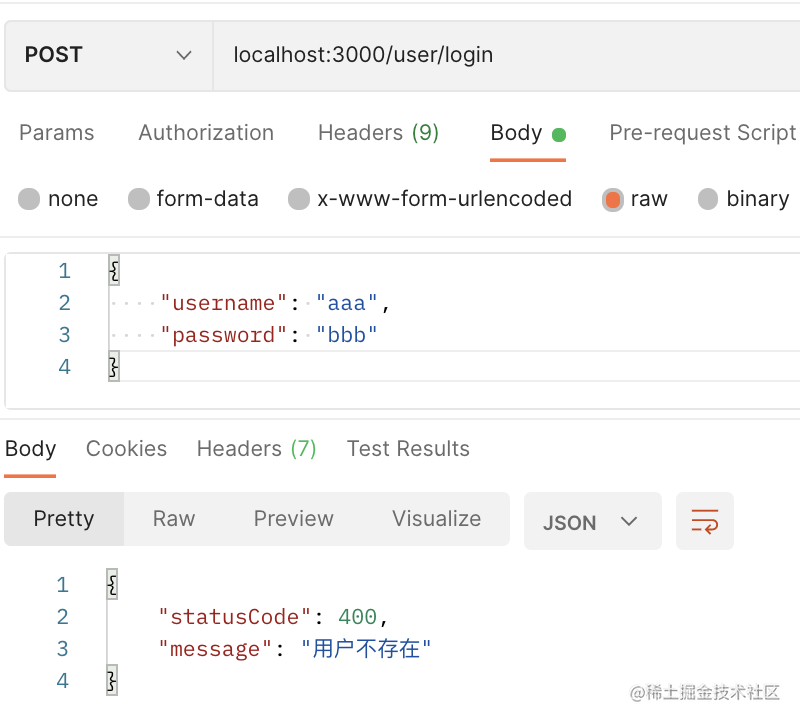800x722 pixels.
Task: Switch to Pre-request Script tab
Action: tap(702, 133)
